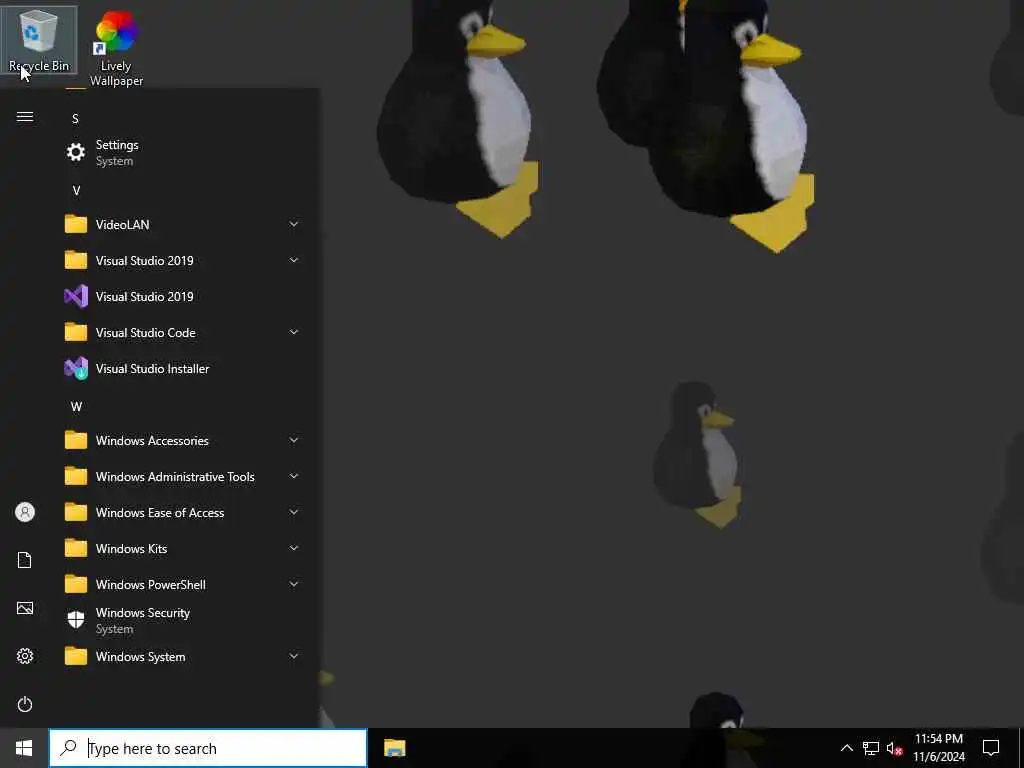Open Windows Administrative Tools folder label
1024x768 pixels.
coord(175,476)
